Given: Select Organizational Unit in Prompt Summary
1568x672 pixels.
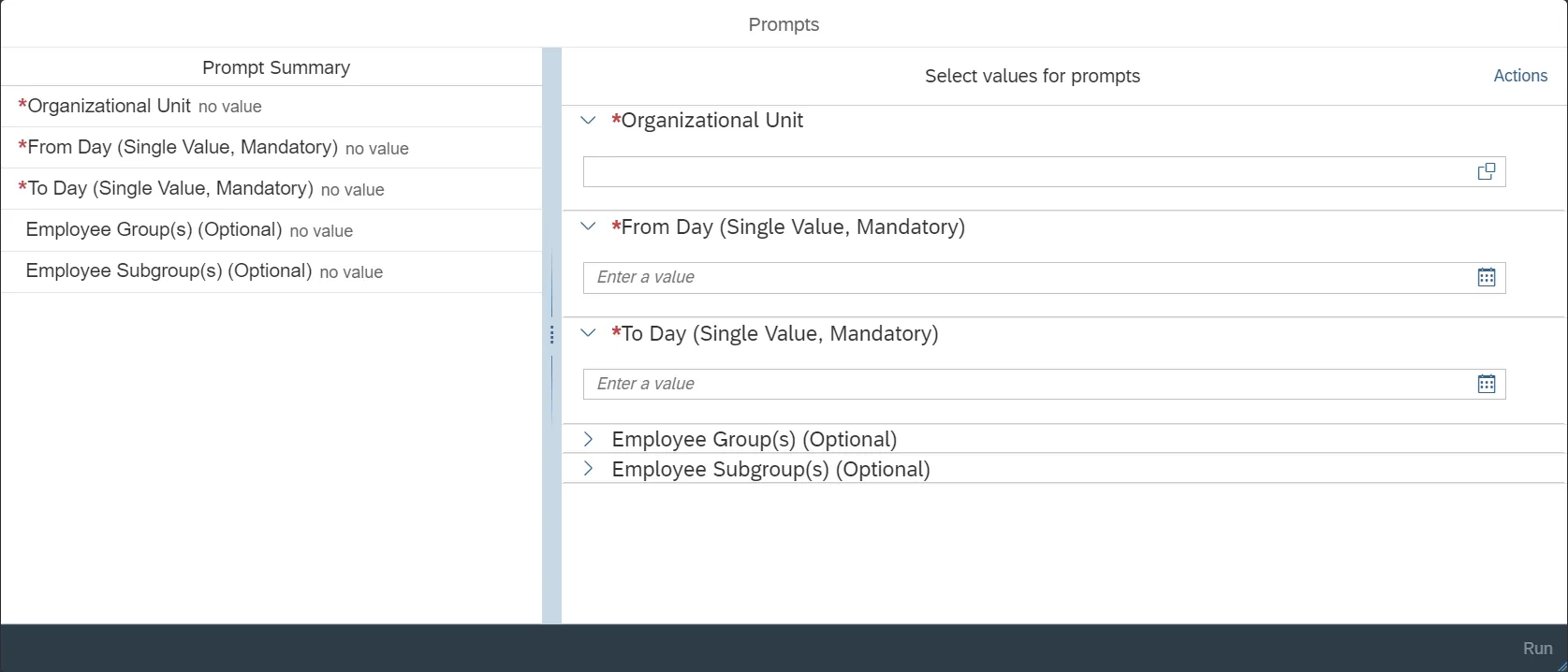Looking at the screenshot, I should coord(140,107).
